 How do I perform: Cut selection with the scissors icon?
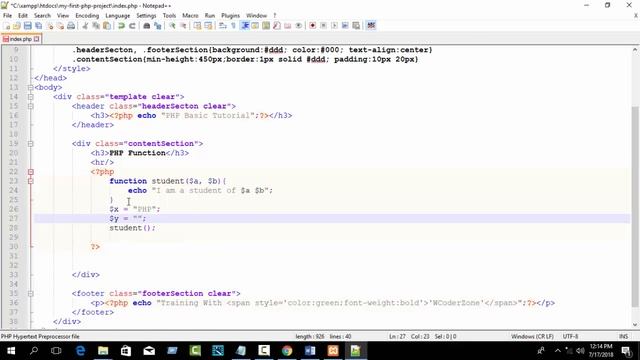tap(85, 26)
